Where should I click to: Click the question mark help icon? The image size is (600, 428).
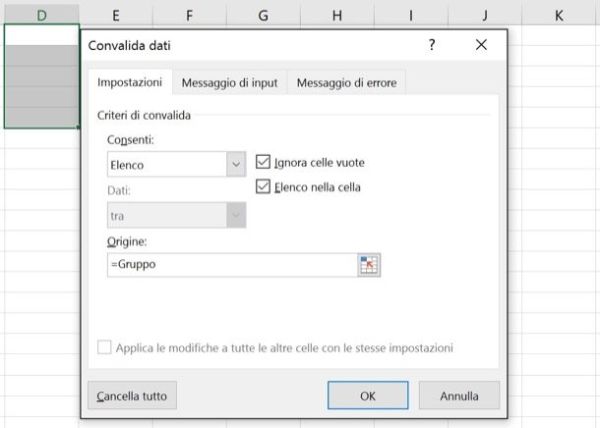[432, 46]
